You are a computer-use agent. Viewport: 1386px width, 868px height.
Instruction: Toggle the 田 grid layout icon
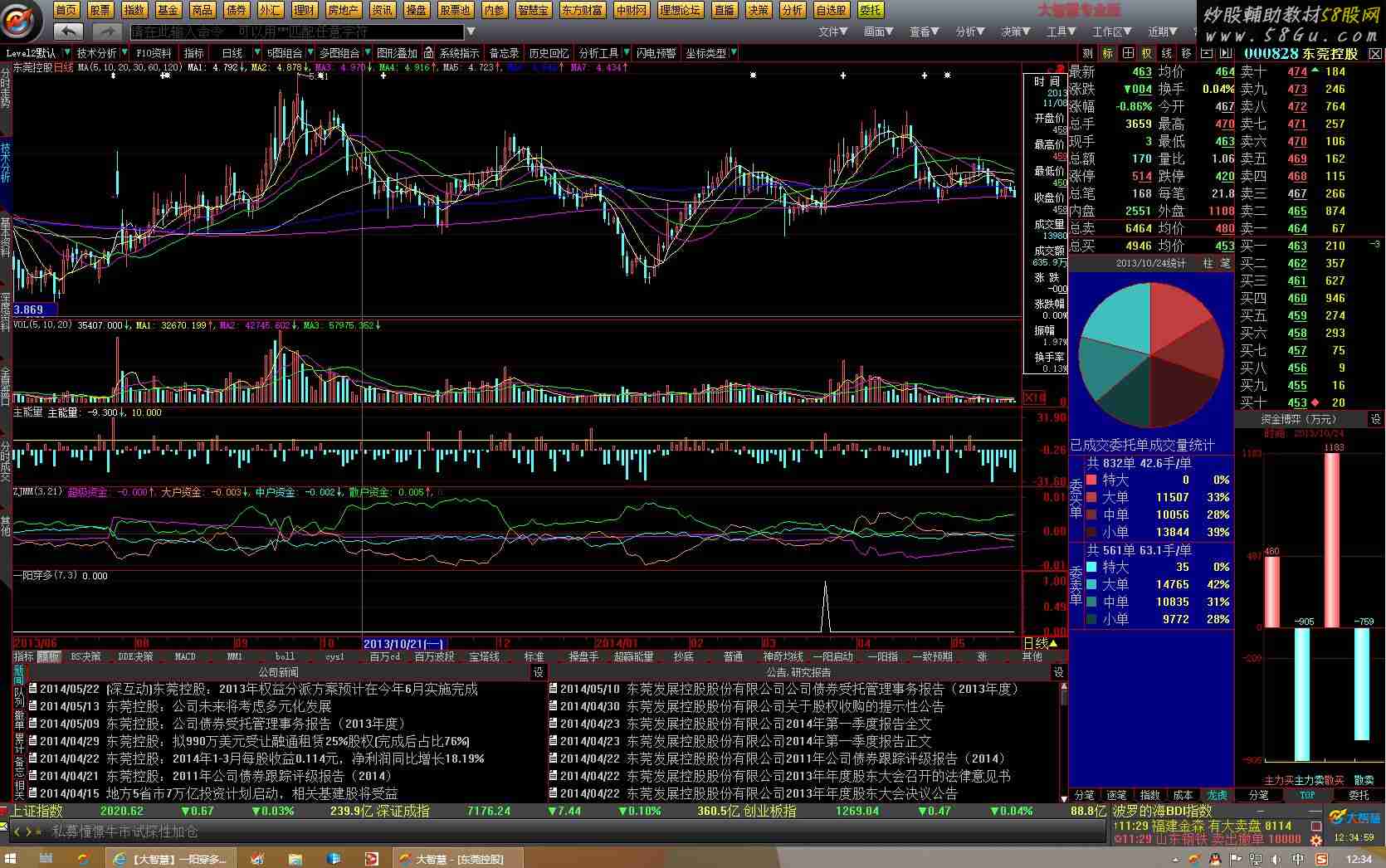click(x=1127, y=53)
